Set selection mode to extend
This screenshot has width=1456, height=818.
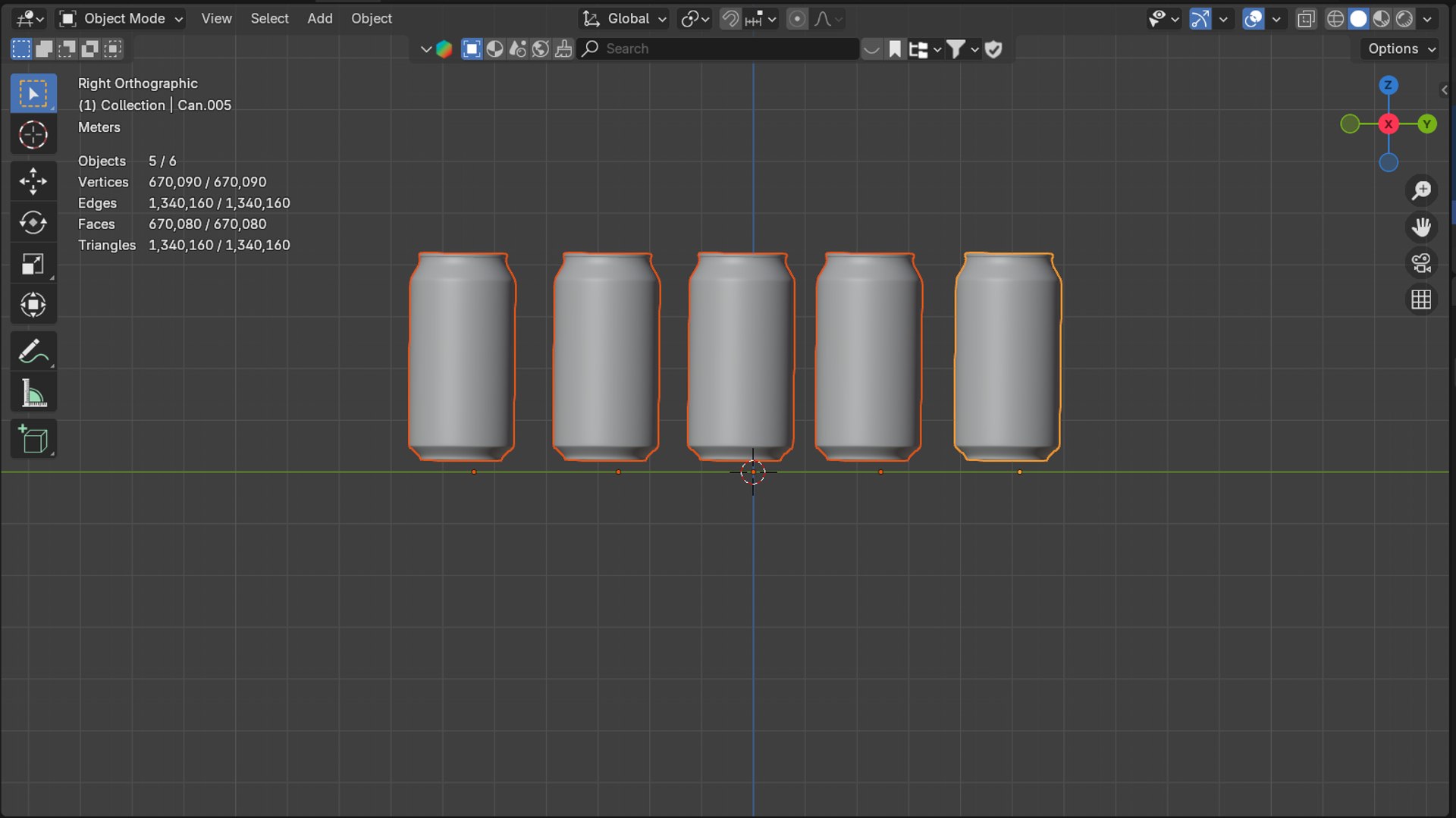[x=44, y=49]
